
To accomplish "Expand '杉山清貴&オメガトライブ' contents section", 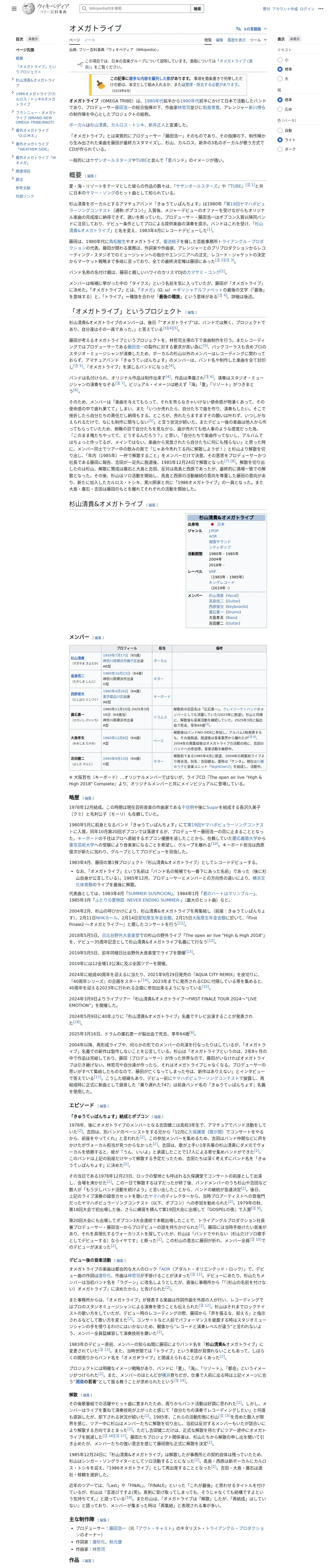I will click(x=13, y=80).
